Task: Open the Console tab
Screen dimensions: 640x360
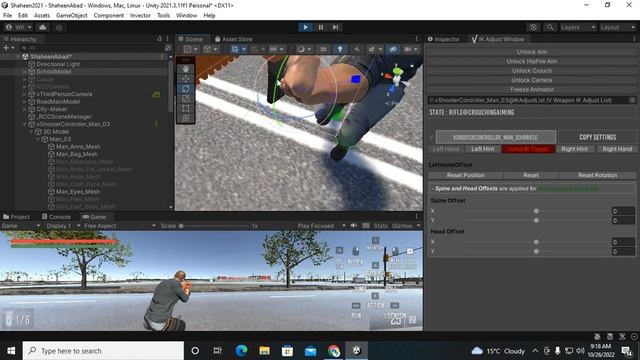Action: coord(56,217)
